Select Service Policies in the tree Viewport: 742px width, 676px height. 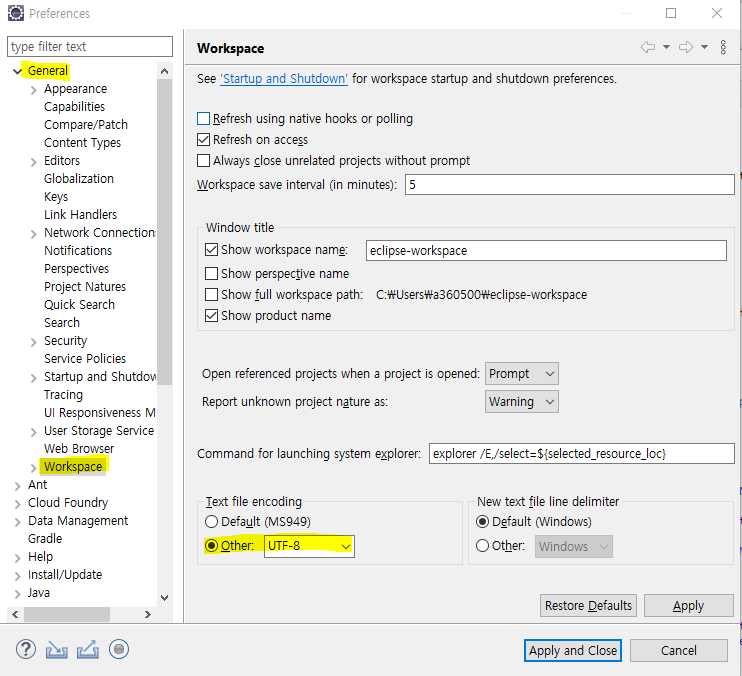[x=85, y=359]
